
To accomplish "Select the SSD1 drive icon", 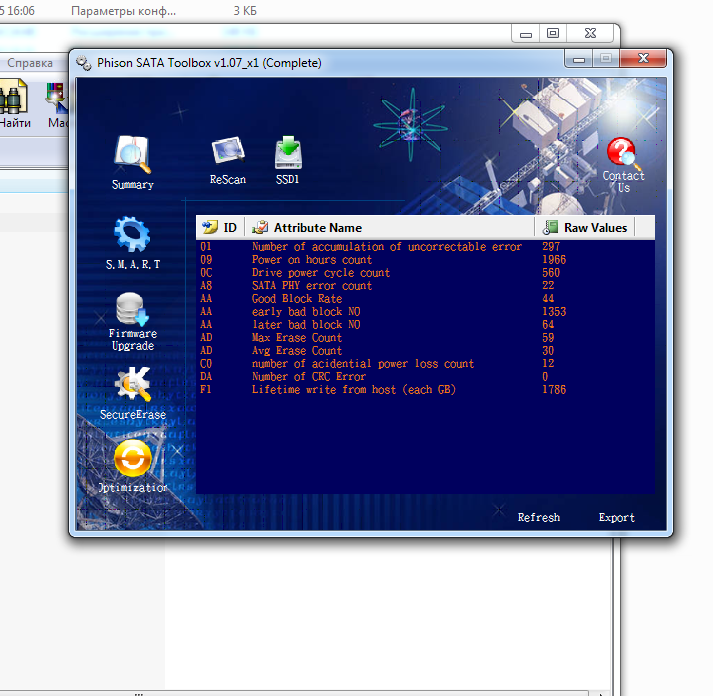I will coord(288,153).
